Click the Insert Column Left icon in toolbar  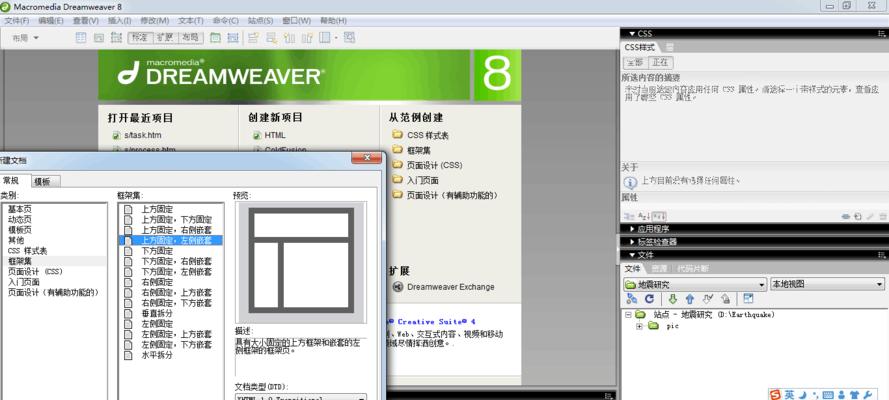point(290,38)
